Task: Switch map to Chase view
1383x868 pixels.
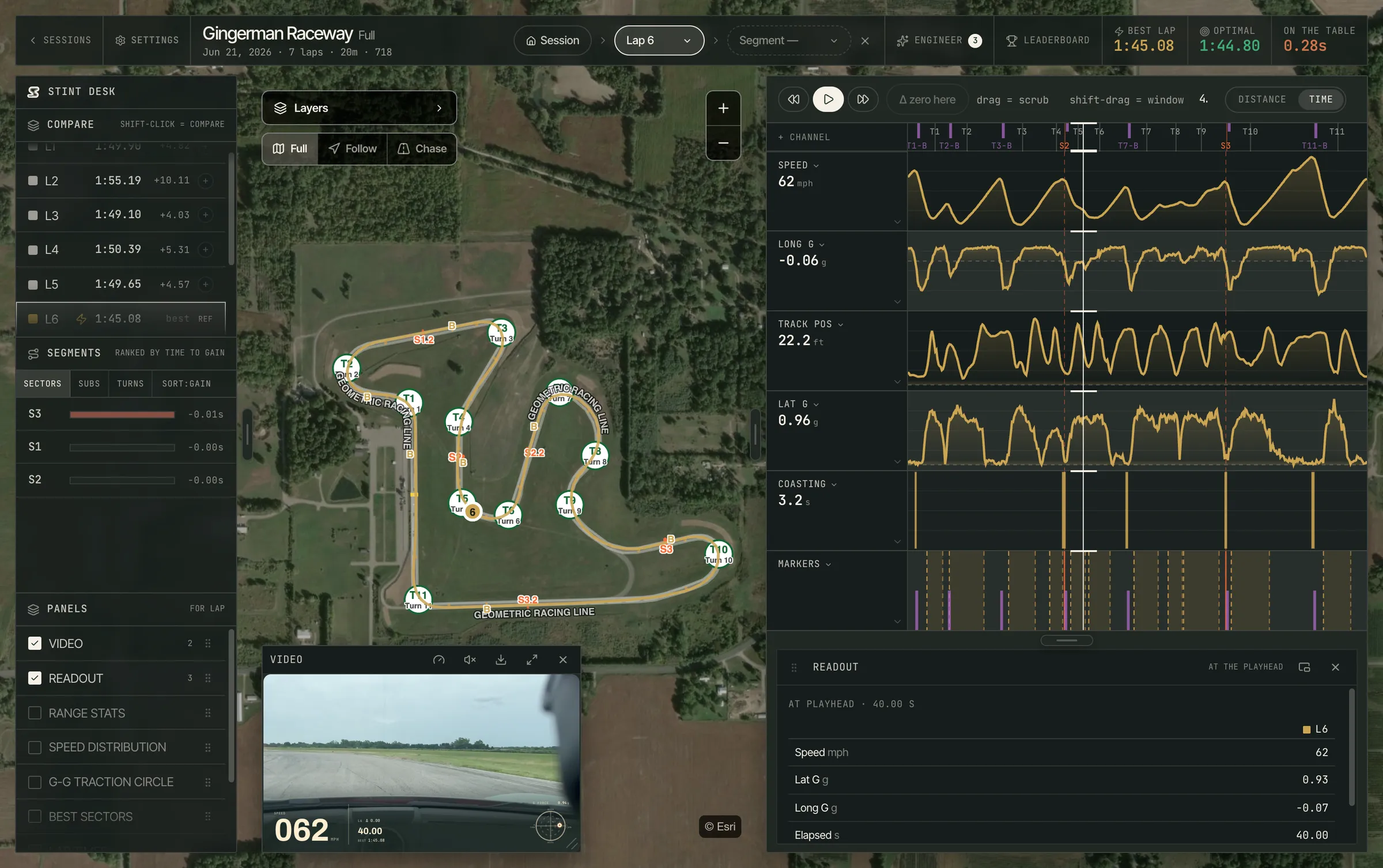Action: click(422, 149)
